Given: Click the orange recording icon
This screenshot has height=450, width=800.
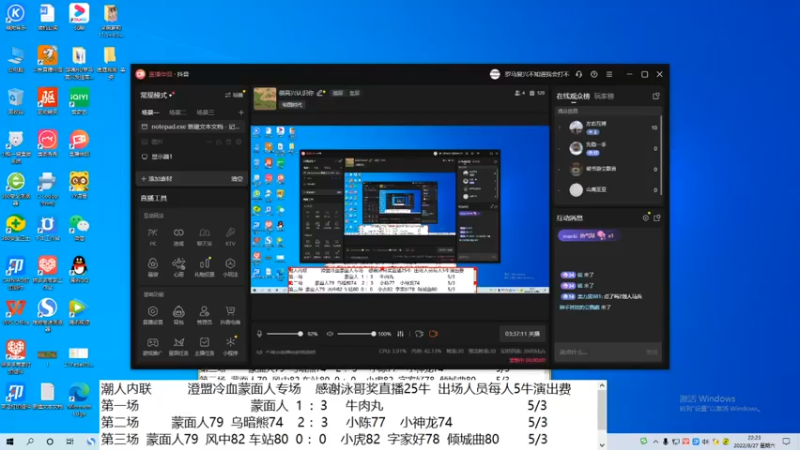Looking at the screenshot, I should point(433,334).
